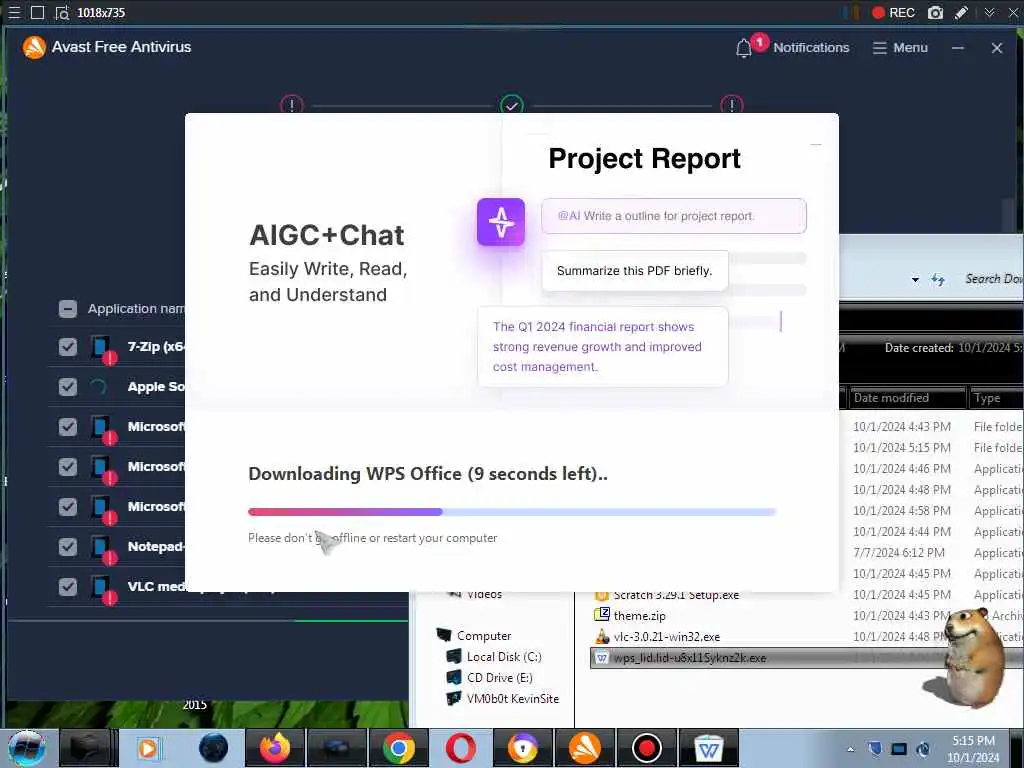Toggle the third Microsoft row checkbox
The height and width of the screenshot is (768, 1024).
(68, 507)
